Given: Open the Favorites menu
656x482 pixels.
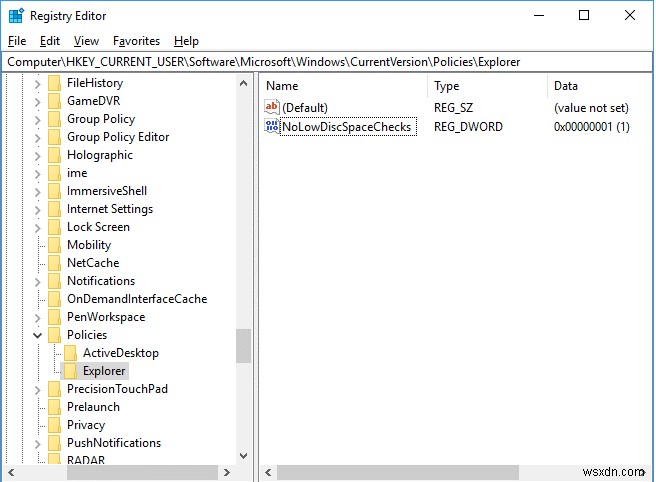Looking at the screenshot, I should coord(136,41).
